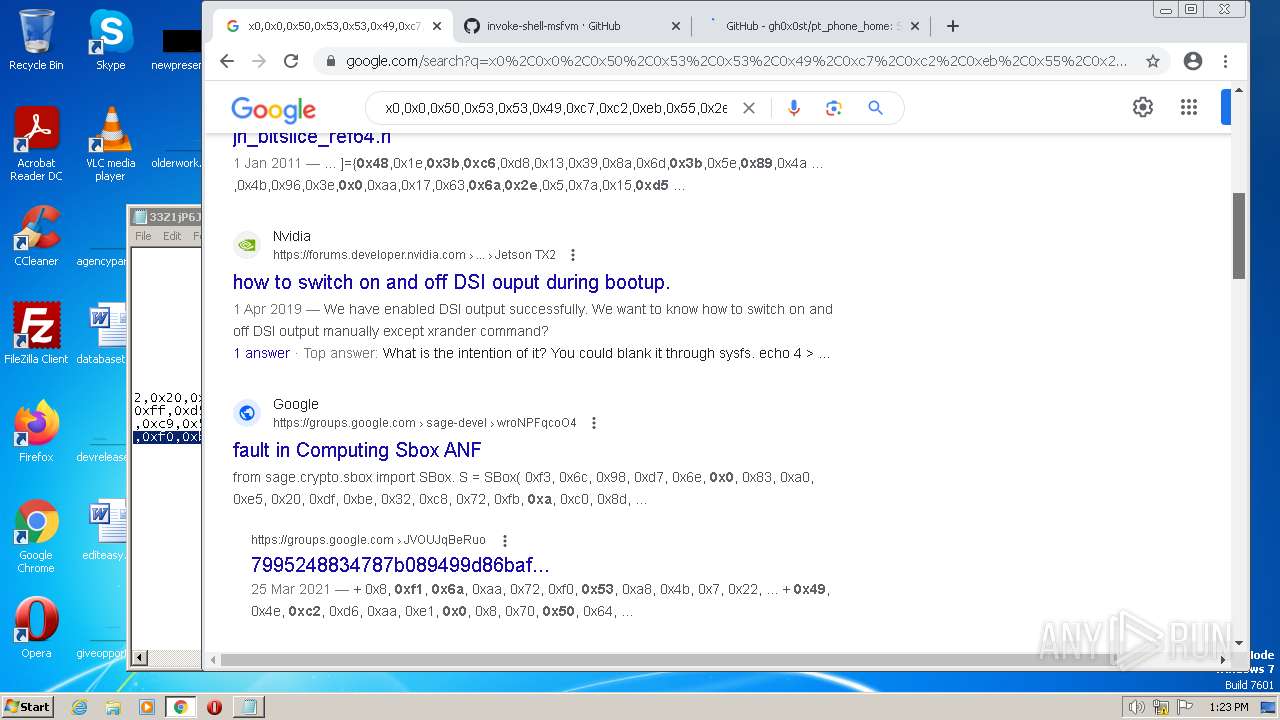Open Opera browser desktop shortcut

click(x=36, y=628)
